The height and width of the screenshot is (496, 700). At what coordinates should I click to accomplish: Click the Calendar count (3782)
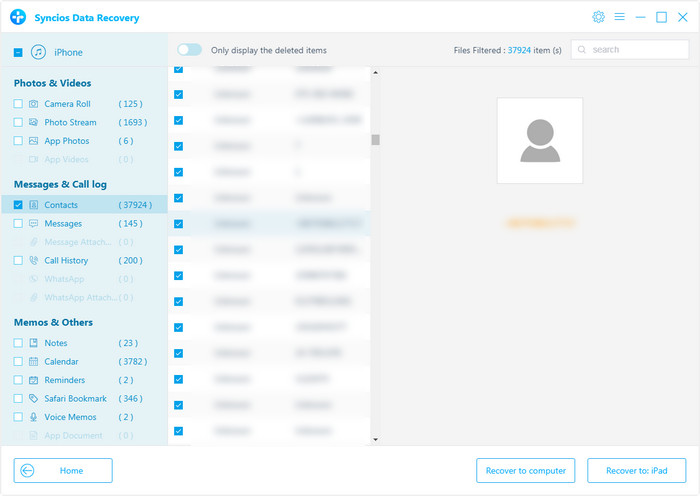point(133,362)
